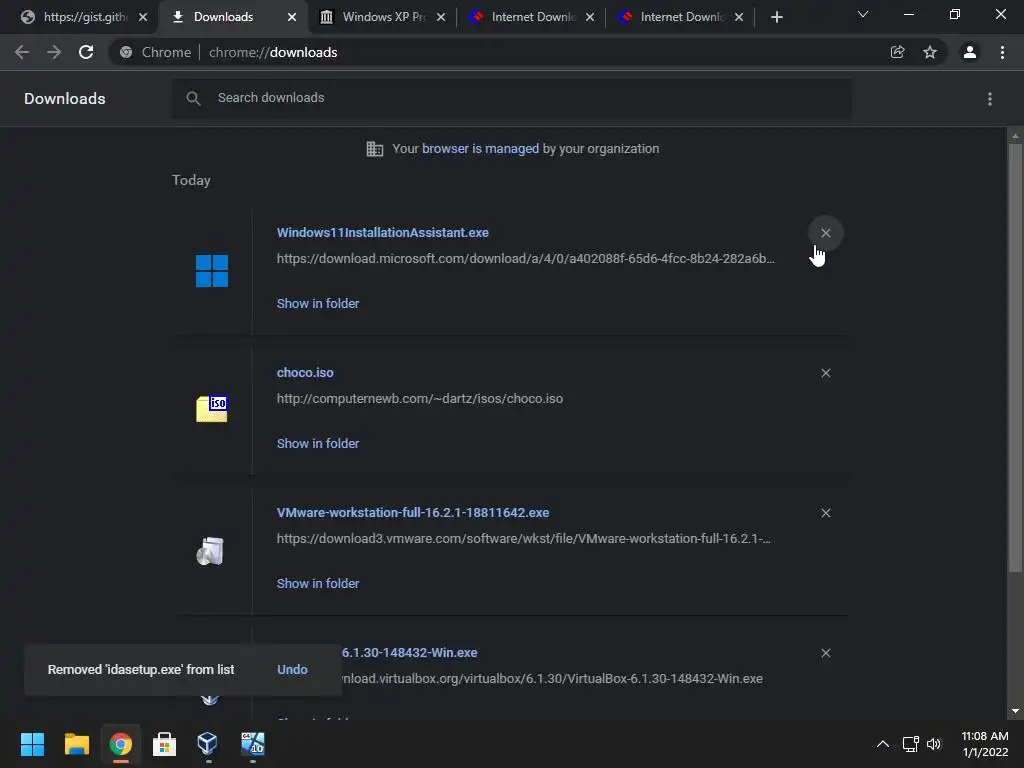Screen dimensions: 1024x768
Task: Show Windows11InstallationAssistant.exe in folder
Action: (x=318, y=303)
